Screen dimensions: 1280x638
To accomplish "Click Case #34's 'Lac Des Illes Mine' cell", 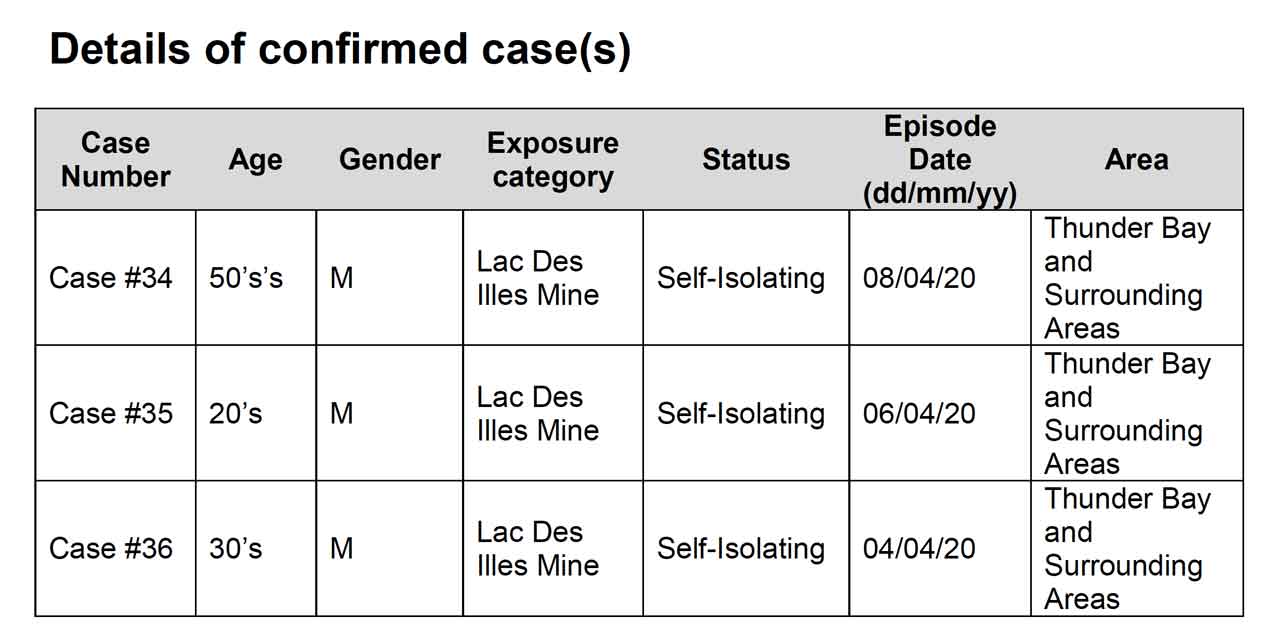I will pos(538,278).
